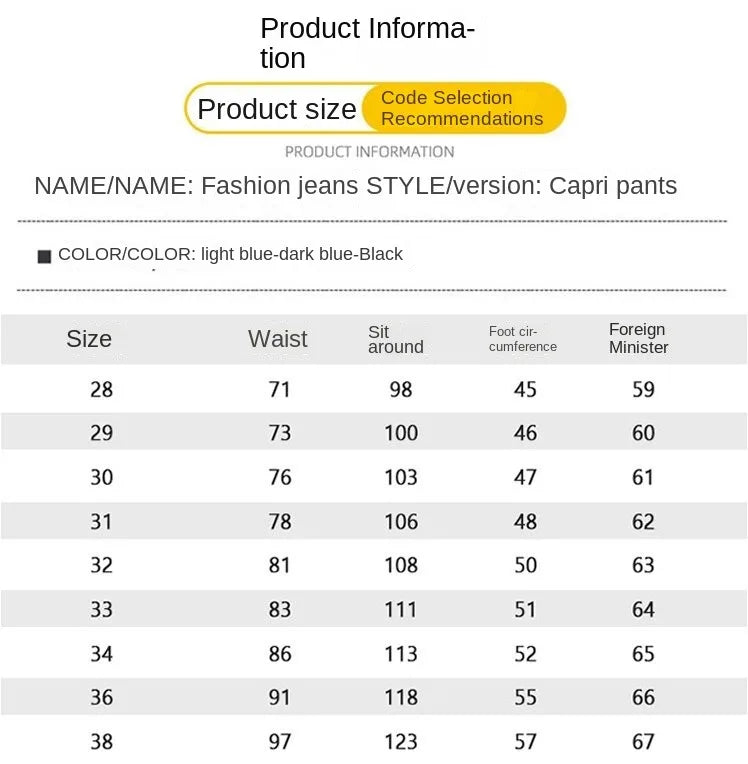
Task: Click waist value 97 for size 38
Action: [280, 742]
